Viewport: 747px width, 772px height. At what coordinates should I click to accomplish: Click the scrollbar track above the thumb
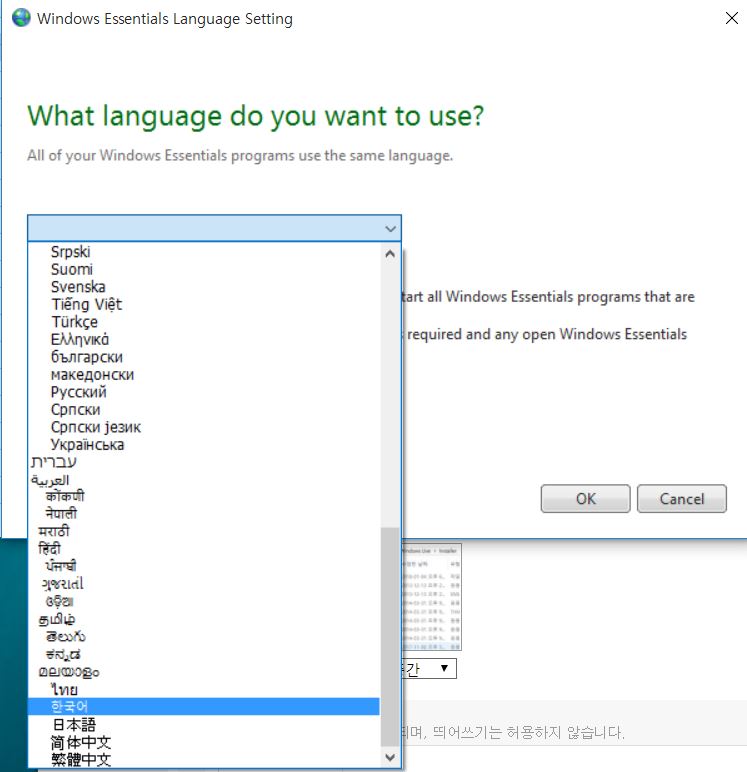[x=390, y=396]
